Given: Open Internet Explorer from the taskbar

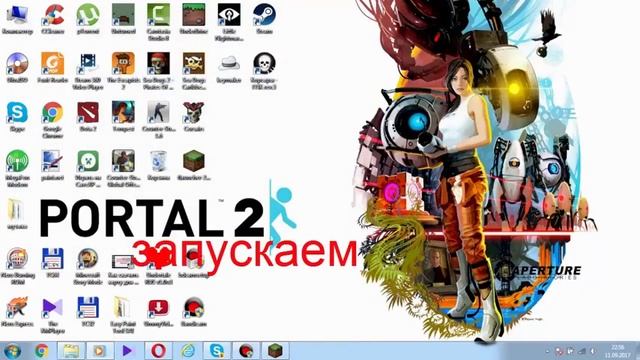Looking at the screenshot, I should tap(187, 351).
